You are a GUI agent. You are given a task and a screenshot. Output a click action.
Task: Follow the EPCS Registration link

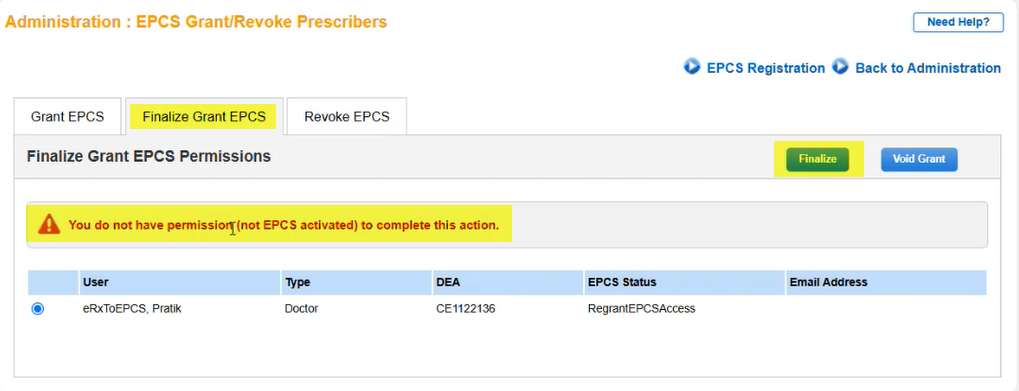(766, 68)
